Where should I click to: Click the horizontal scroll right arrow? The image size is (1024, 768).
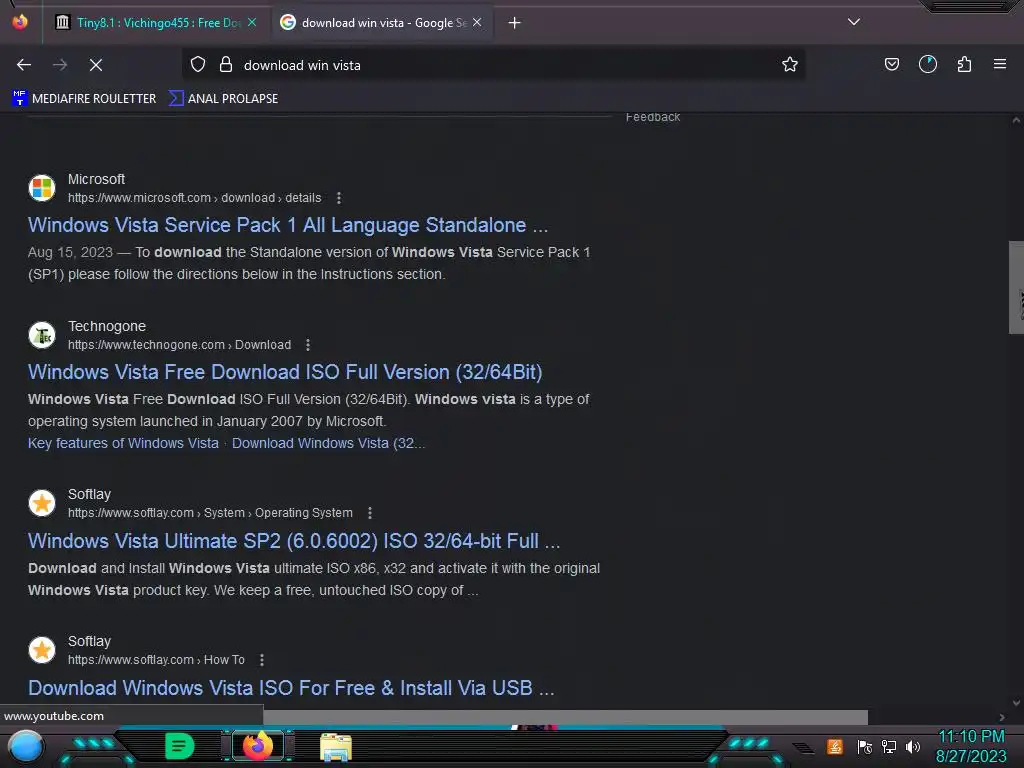click(x=1002, y=717)
